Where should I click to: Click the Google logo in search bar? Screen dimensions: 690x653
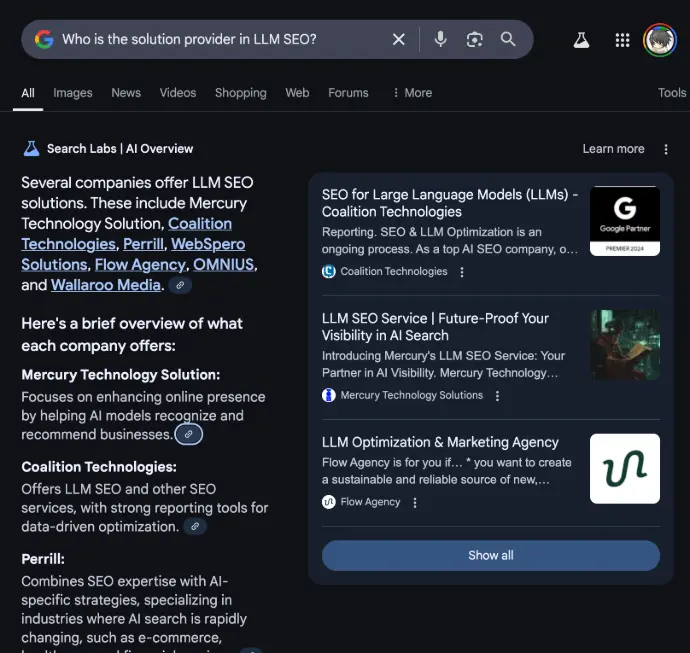44,40
